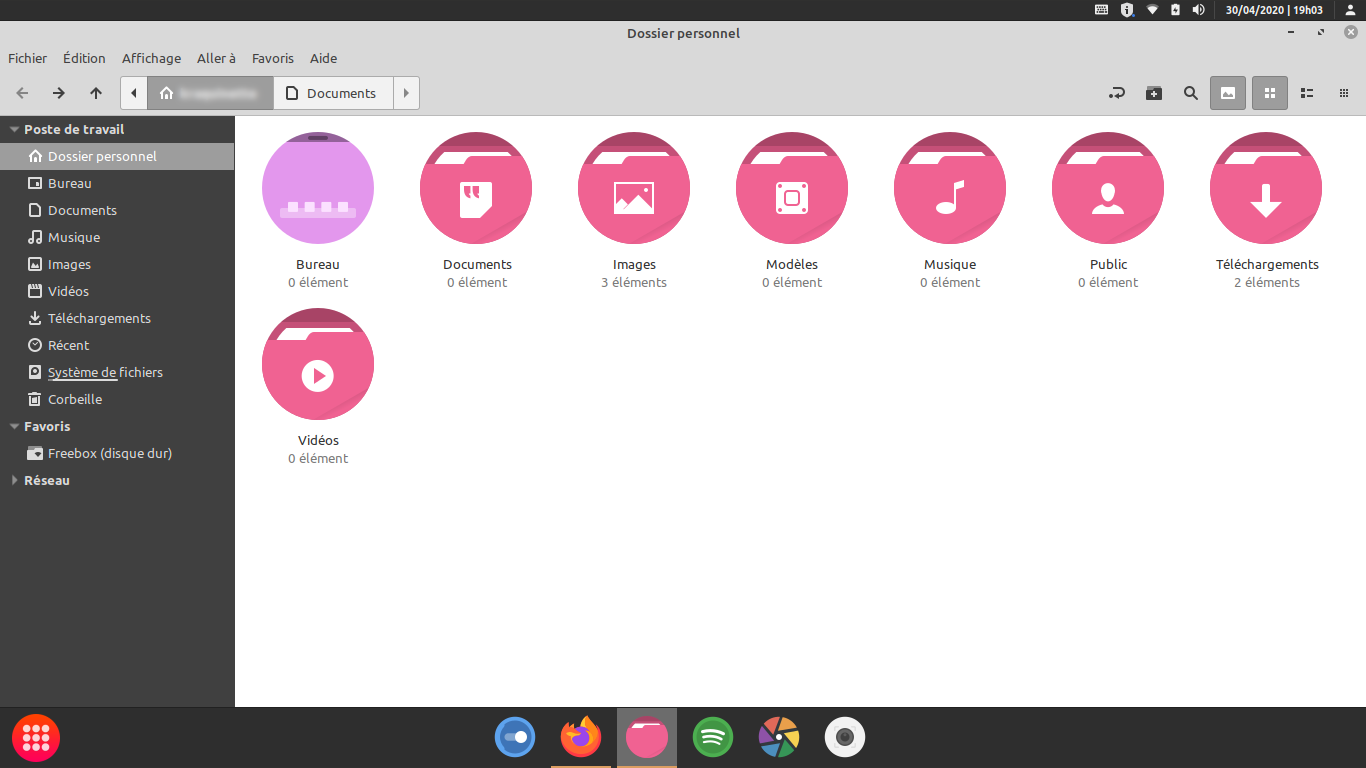The width and height of the screenshot is (1366, 768).
Task: Open the Aide menu
Action: (x=324, y=58)
